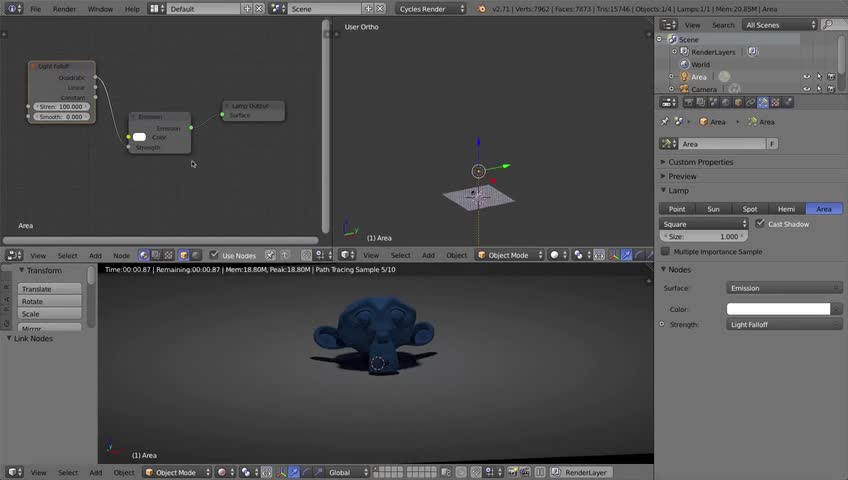The height and width of the screenshot is (480, 848).
Task: Click the Scale button
Action: click(49, 314)
